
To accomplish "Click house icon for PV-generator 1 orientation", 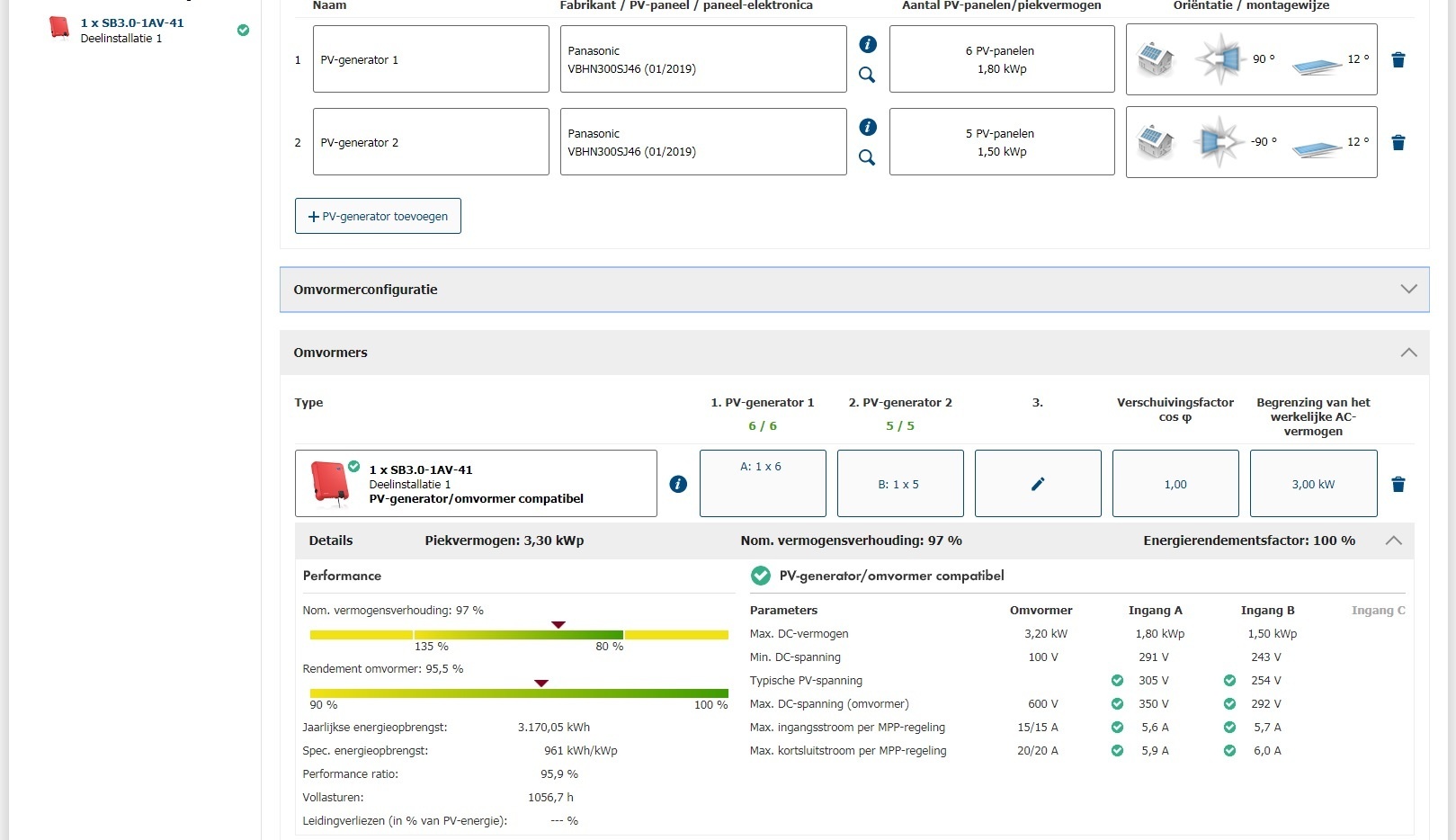I will click(x=1156, y=59).
